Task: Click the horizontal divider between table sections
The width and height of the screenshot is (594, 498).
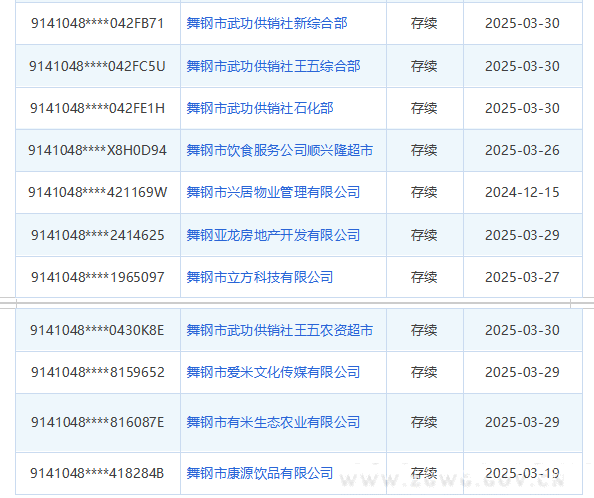Action: pyautogui.click(x=297, y=303)
